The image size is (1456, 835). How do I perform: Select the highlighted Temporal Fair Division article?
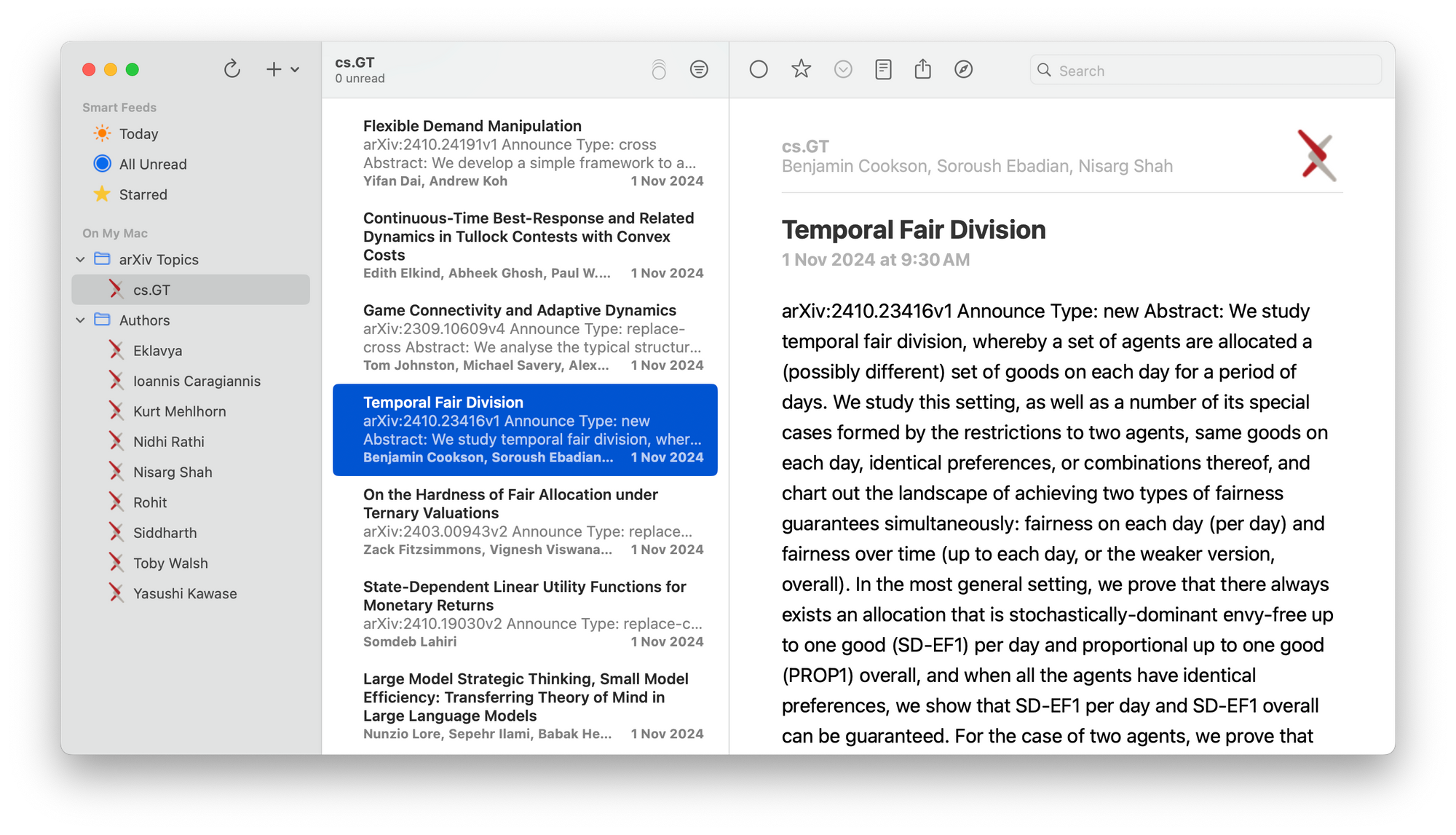(x=525, y=430)
